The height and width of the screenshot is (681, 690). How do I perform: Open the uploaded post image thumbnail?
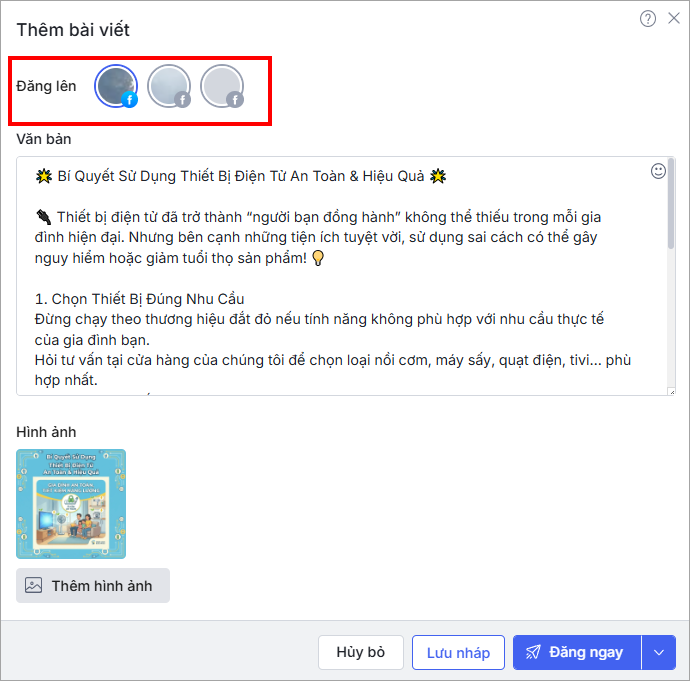(x=71, y=504)
